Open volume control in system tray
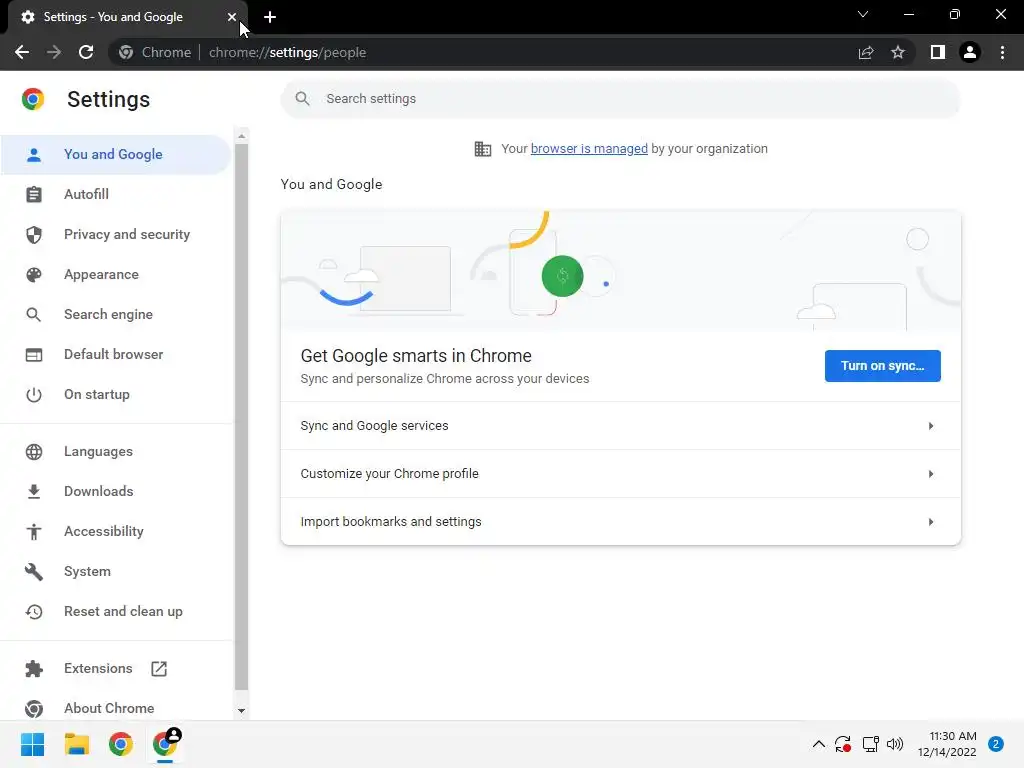 pos(895,744)
